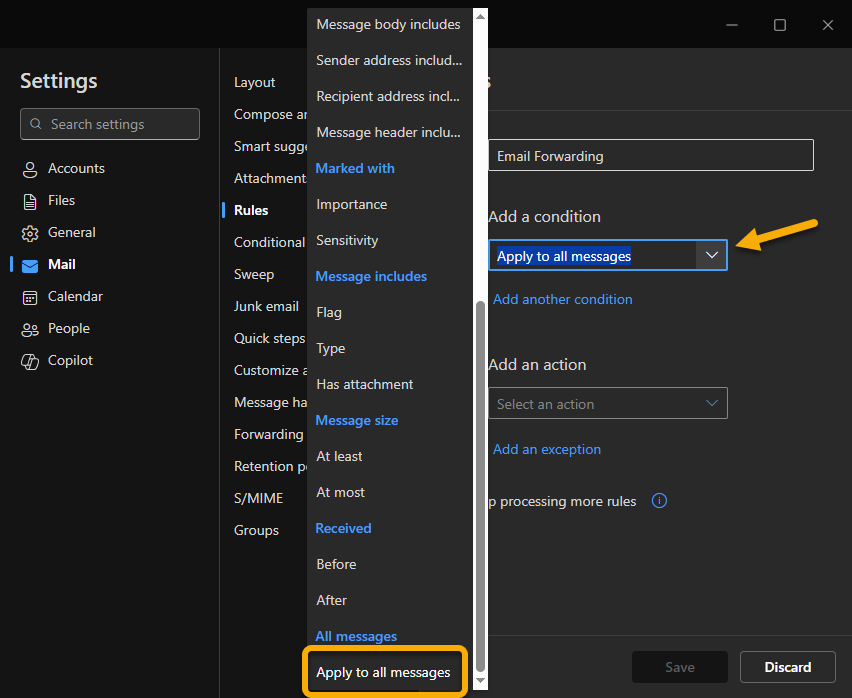Click the info icon next to processing rules

659,501
